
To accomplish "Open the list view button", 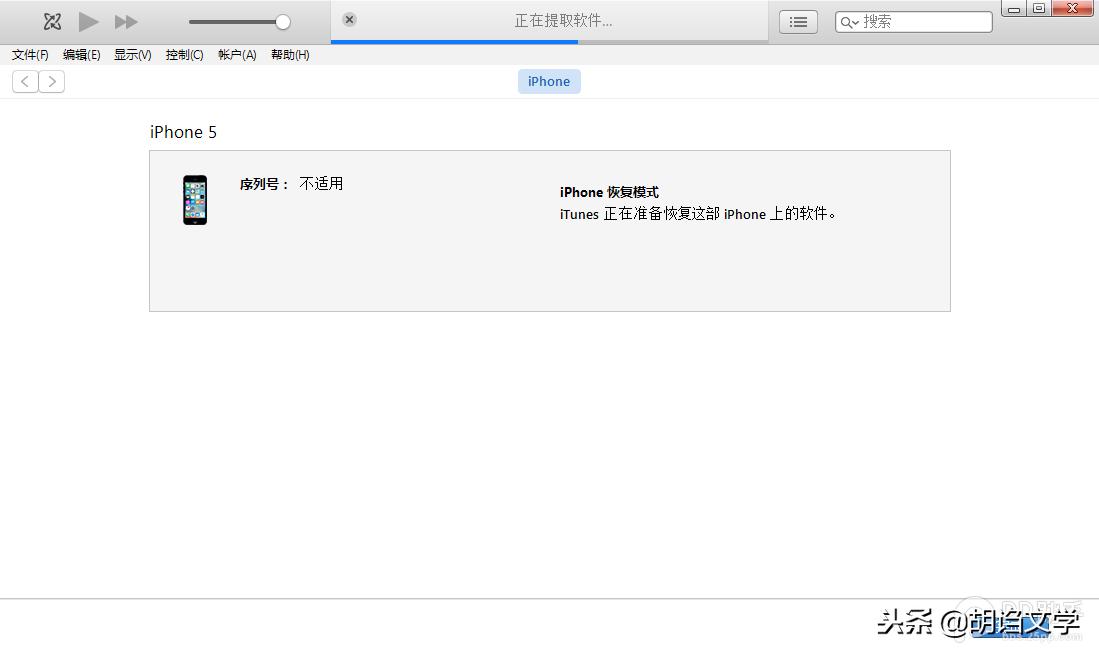I will pyautogui.click(x=798, y=22).
